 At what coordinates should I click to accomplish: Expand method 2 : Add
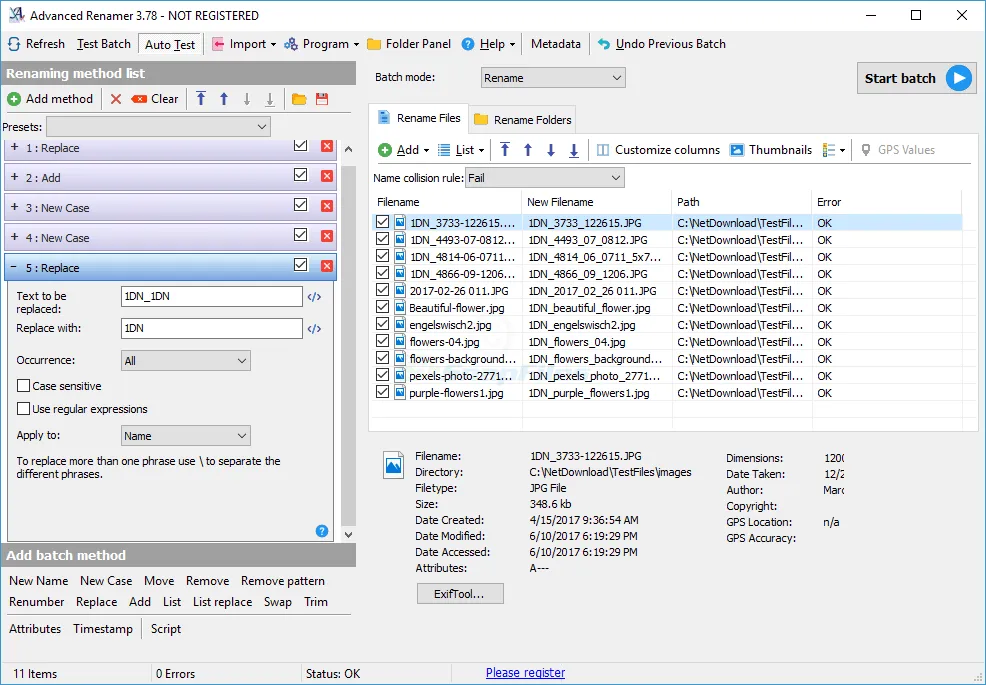pyautogui.click(x=14, y=177)
